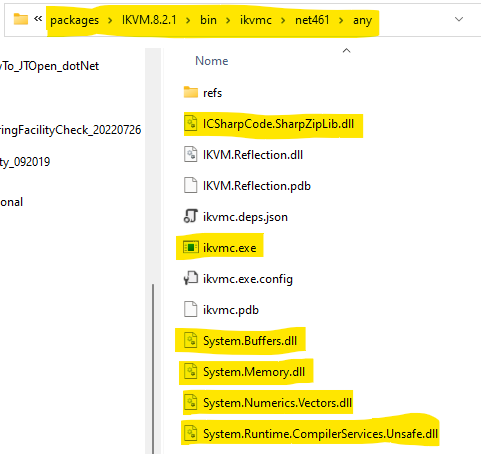Click the System.Buffers.dll file name
481x454 pixels.
[x=250, y=341]
